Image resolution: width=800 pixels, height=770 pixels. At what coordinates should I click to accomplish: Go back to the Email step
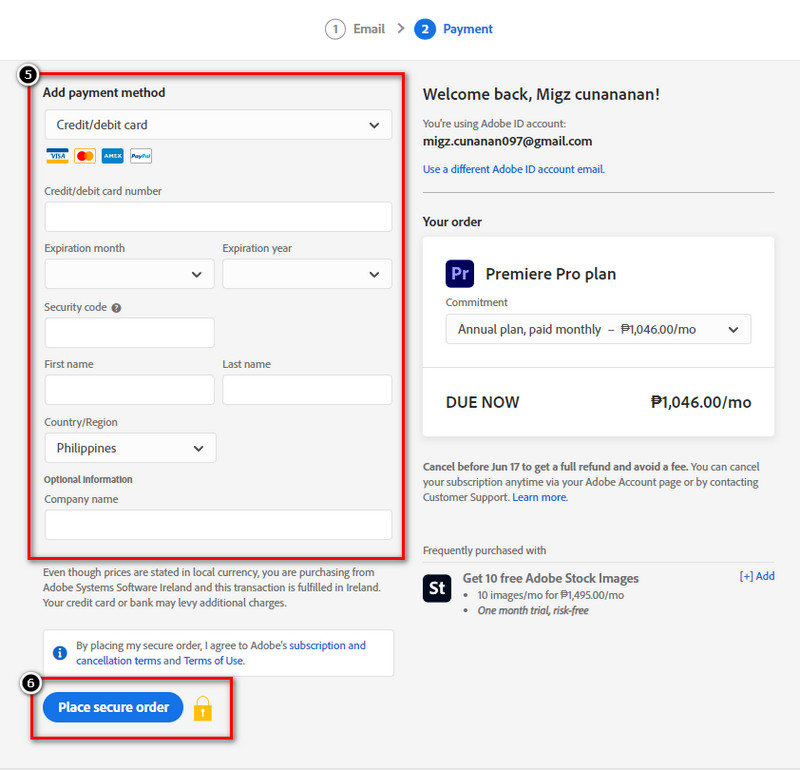(369, 29)
